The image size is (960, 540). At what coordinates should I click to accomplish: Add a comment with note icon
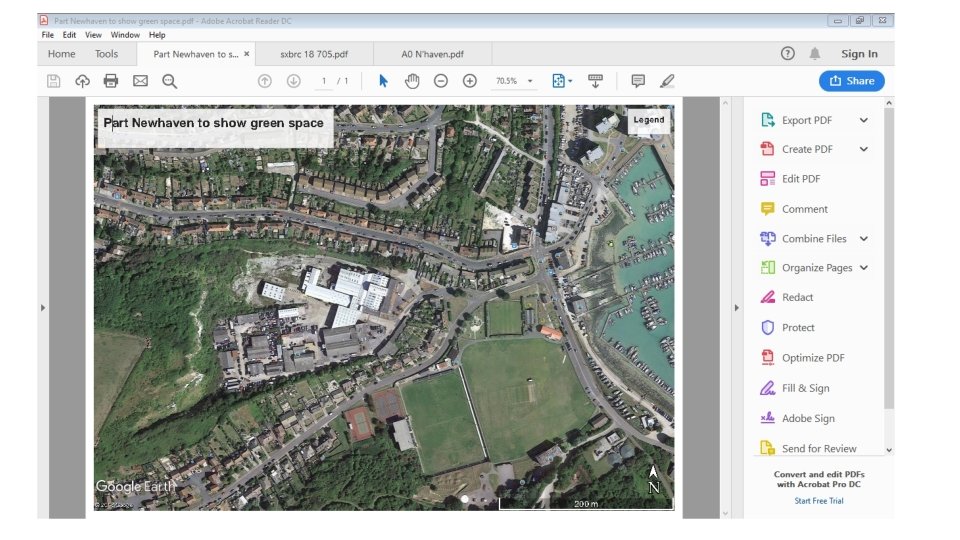(x=638, y=81)
